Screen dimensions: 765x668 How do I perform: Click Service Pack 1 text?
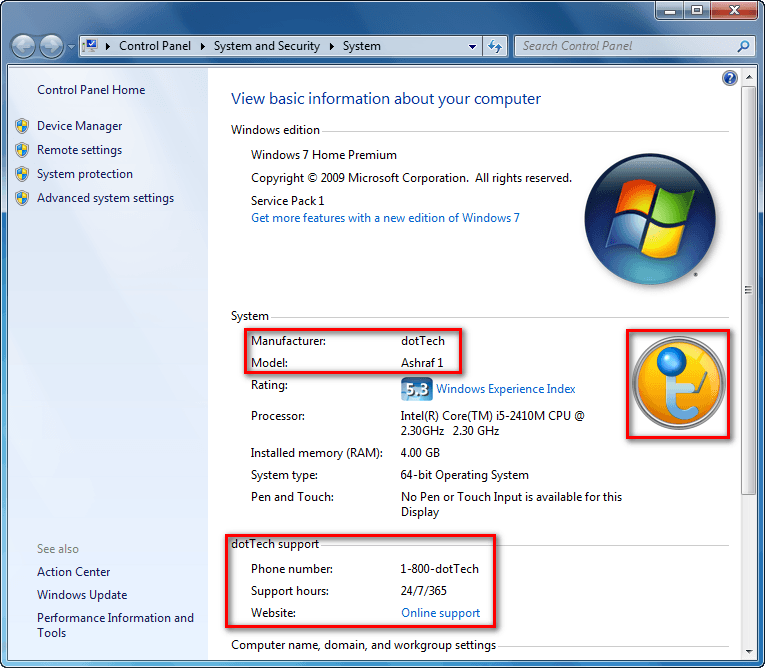point(287,201)
